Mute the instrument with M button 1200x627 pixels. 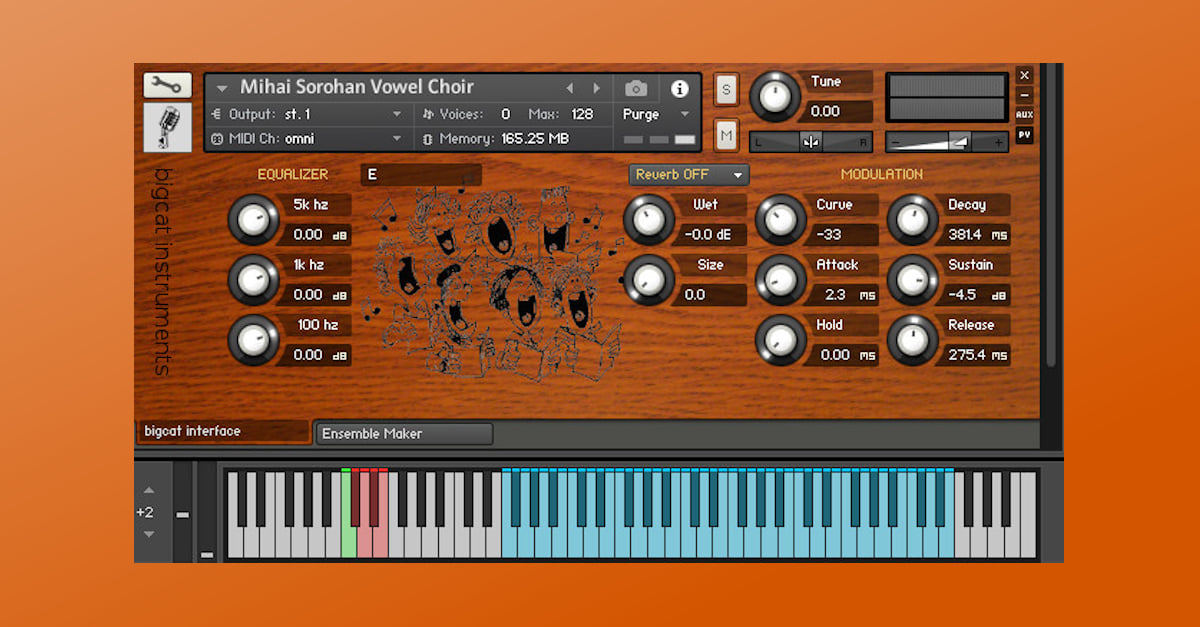click(726, 135)
